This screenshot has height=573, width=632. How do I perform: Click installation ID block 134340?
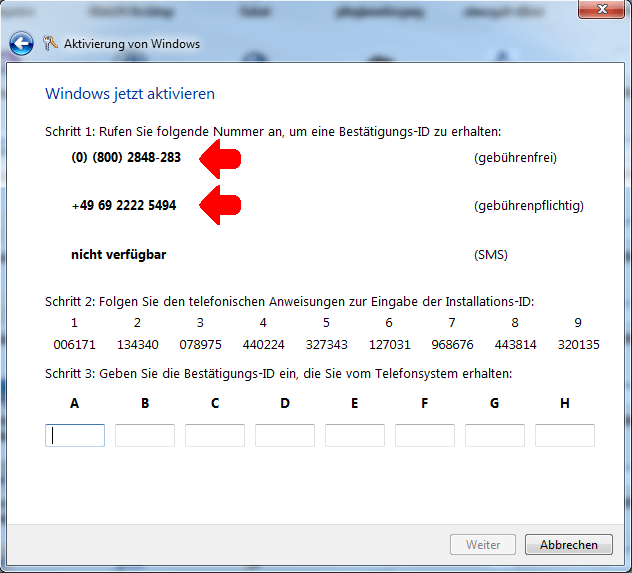click(137, 345)
